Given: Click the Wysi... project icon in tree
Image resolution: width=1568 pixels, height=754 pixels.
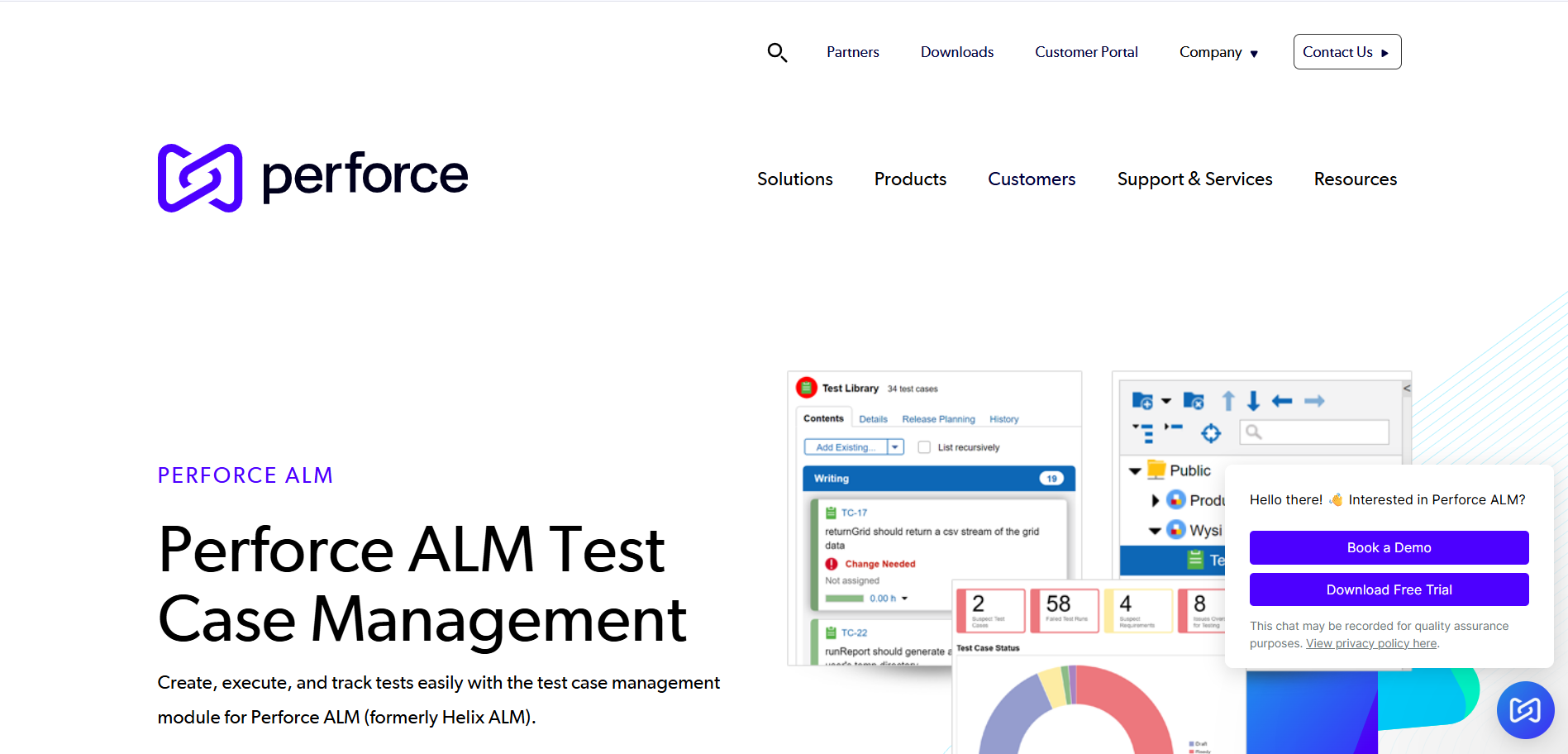Looking at the screenshot, I should 1175,529.
